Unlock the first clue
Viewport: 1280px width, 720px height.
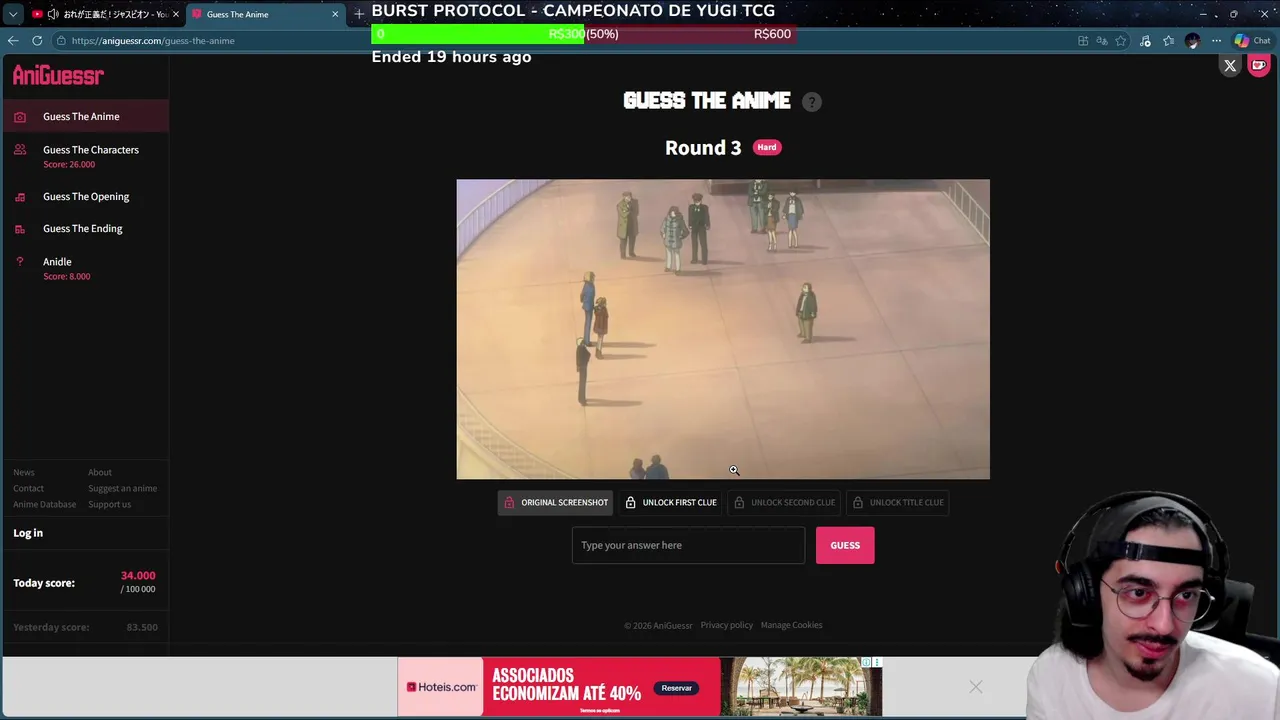tap(670, 502)
